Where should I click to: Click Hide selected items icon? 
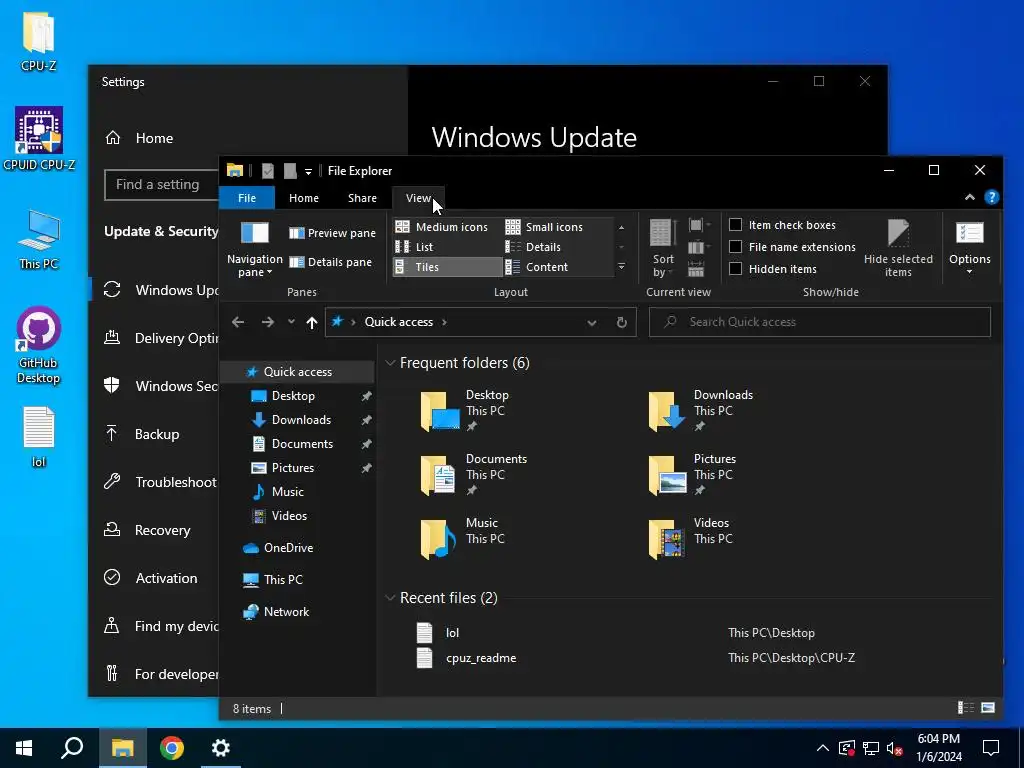tap(898, 249)
